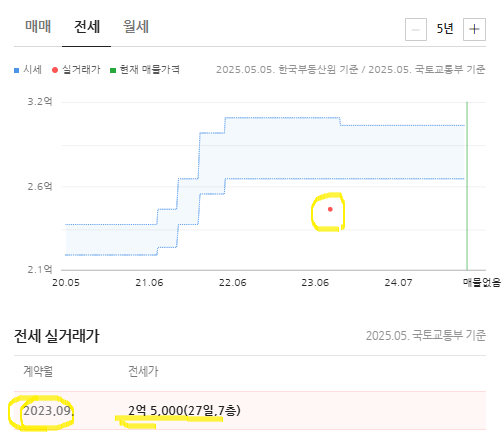Open the 월세 tab
Viewport: 502px width, 437px height.
click(136, 26)
